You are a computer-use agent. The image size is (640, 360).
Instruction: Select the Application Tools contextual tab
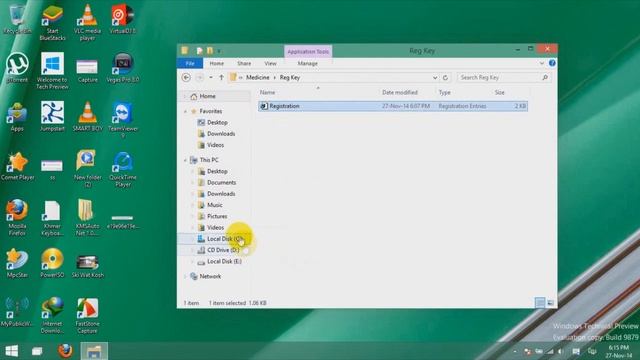click(x=308, y=51)
